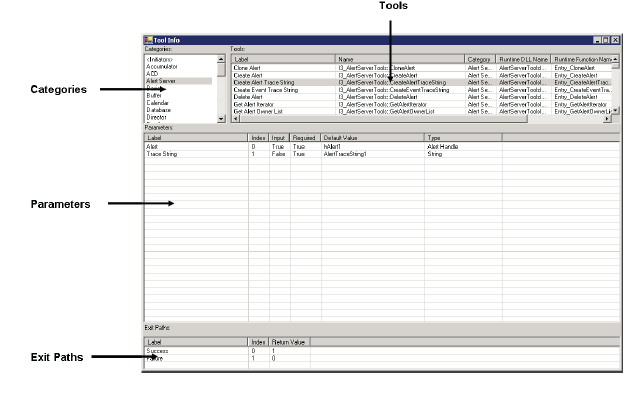The image size is (637, 393).
Task: Choose the Database category
Action: pos(159,110)
